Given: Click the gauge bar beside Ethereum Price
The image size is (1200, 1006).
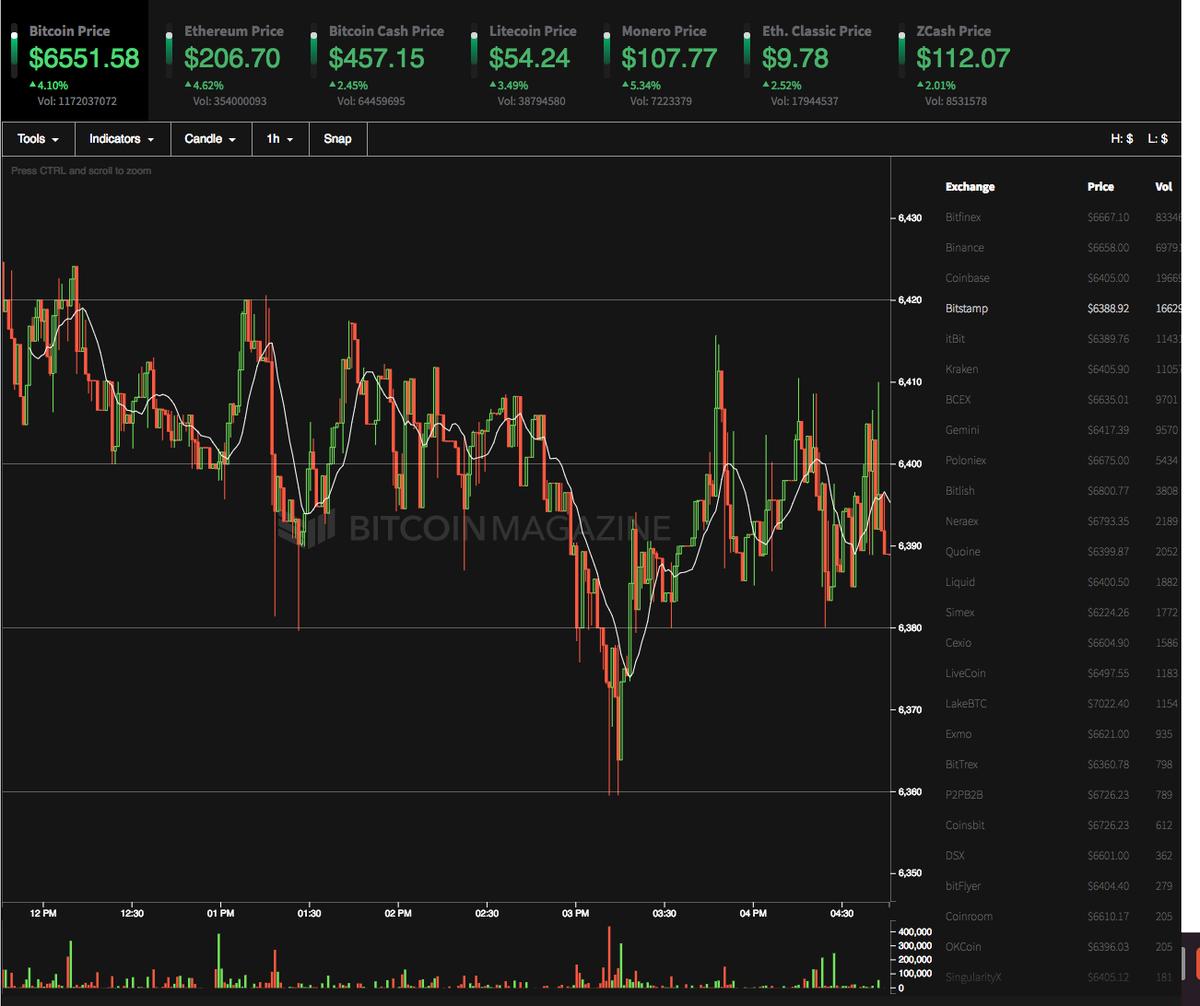Looking at the screenshot, I should click(171, 53).
